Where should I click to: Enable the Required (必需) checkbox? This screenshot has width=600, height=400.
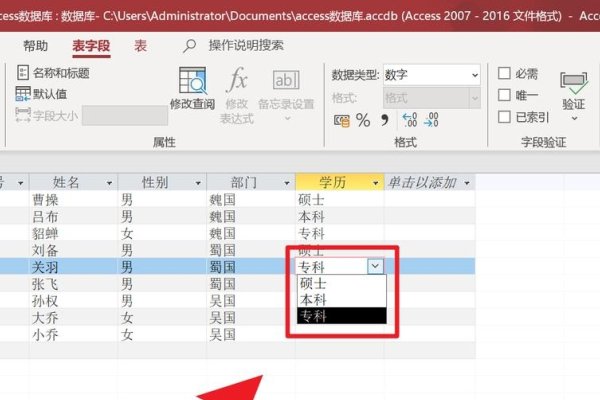[x=504, y=73]
